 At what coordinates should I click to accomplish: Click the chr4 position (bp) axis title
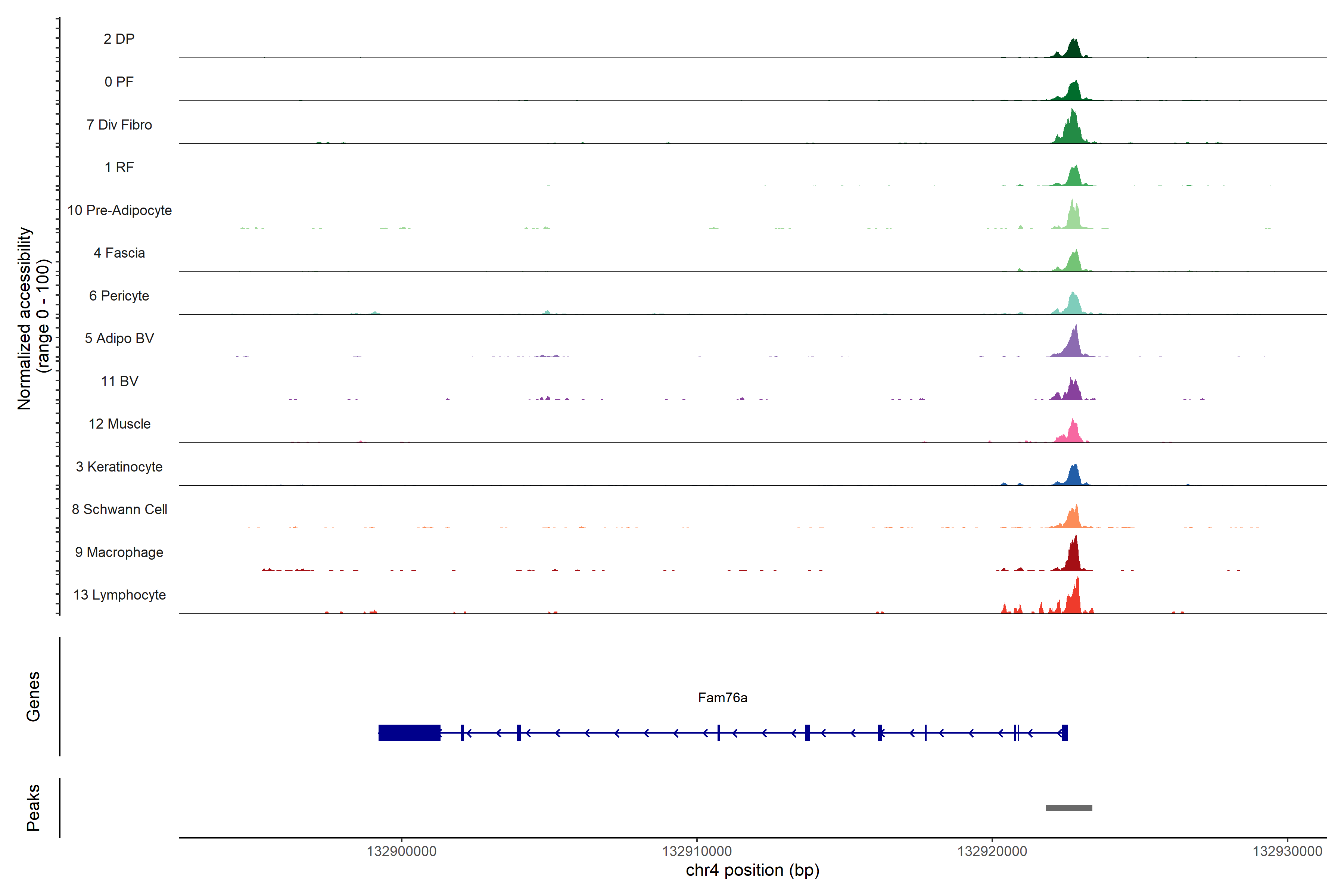pyautogui.click(x=752, y=870)
